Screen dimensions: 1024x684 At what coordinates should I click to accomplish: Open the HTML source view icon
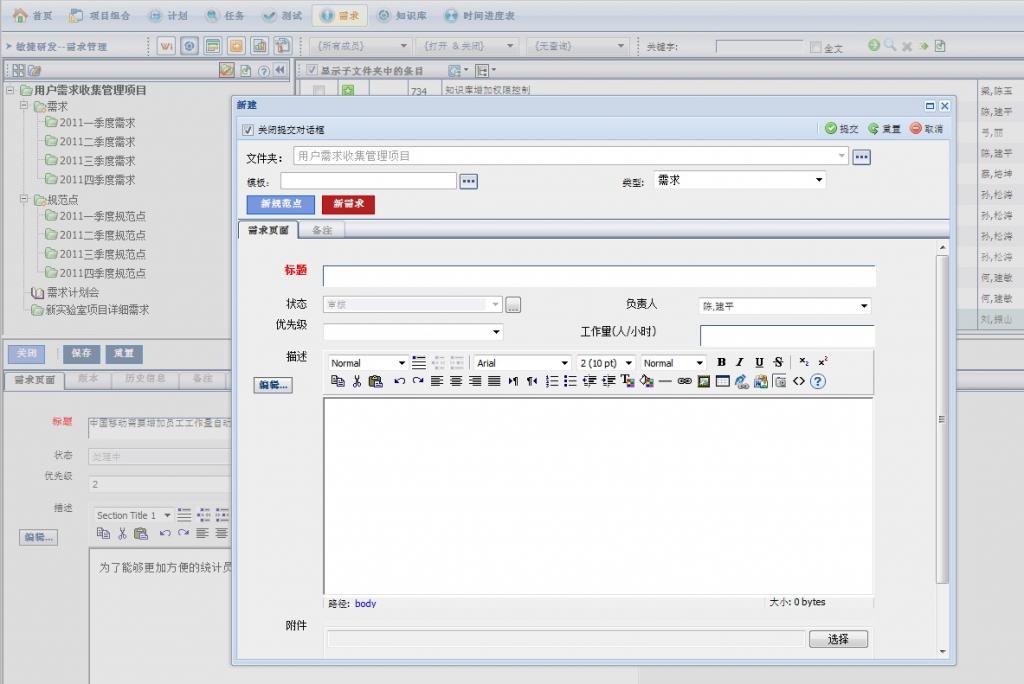pyautogui.click(x=799, y=381)
